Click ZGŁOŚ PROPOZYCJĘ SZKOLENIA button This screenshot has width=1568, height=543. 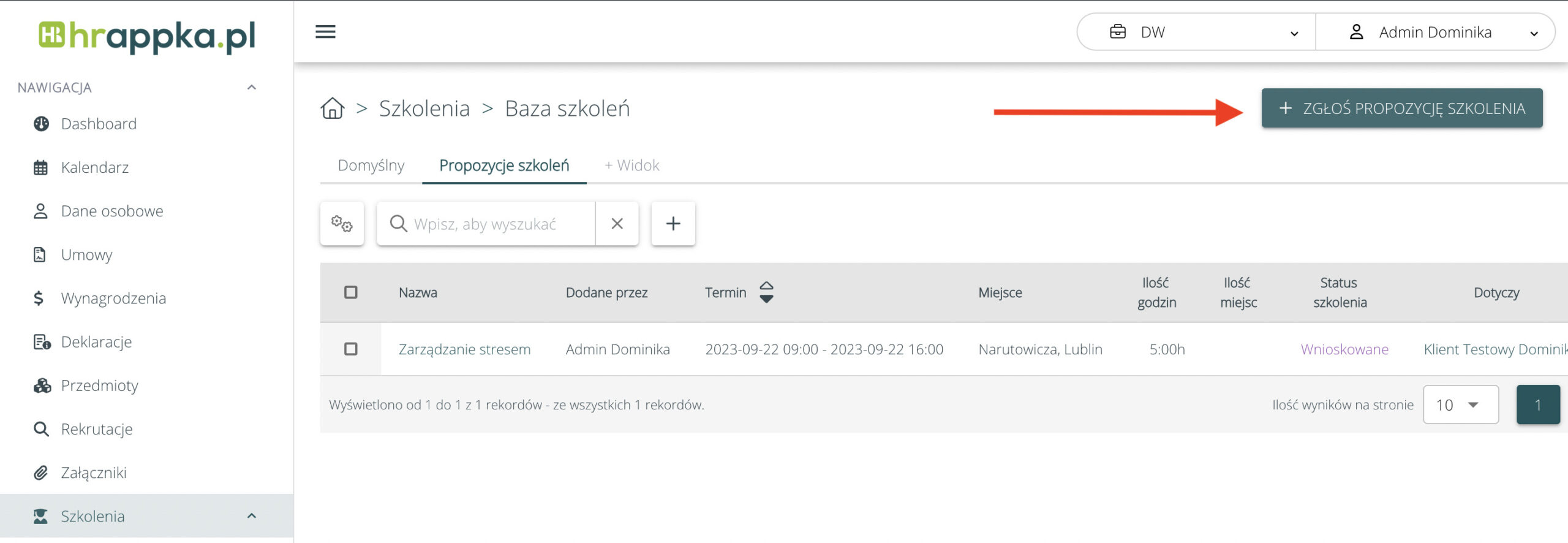pyautogui.click(x=1401, y=108)
